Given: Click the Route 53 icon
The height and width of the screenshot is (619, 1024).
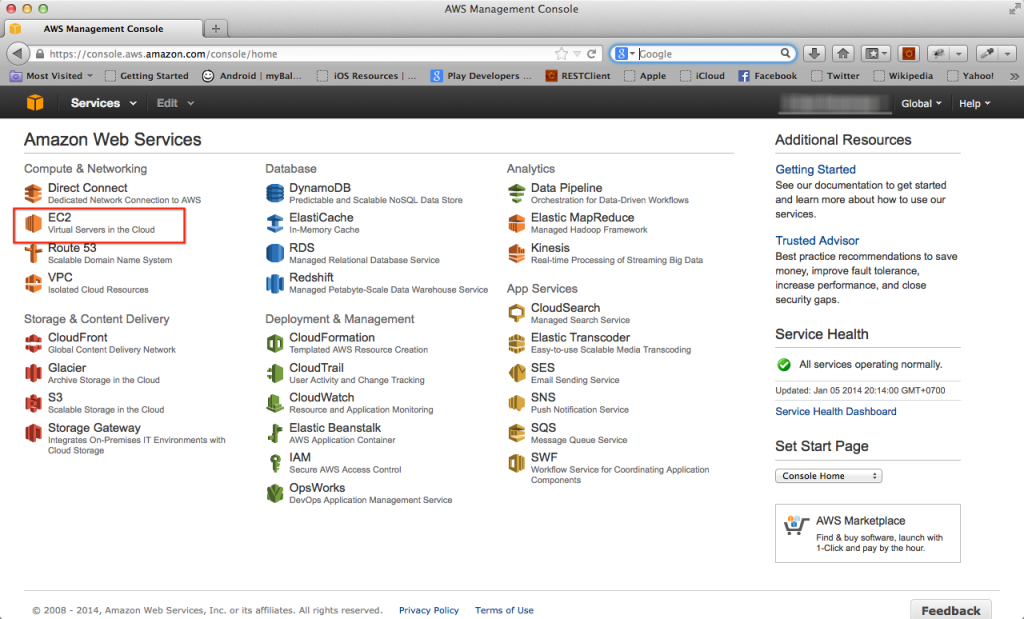Looking at the screenshot, I should point(33,253).
